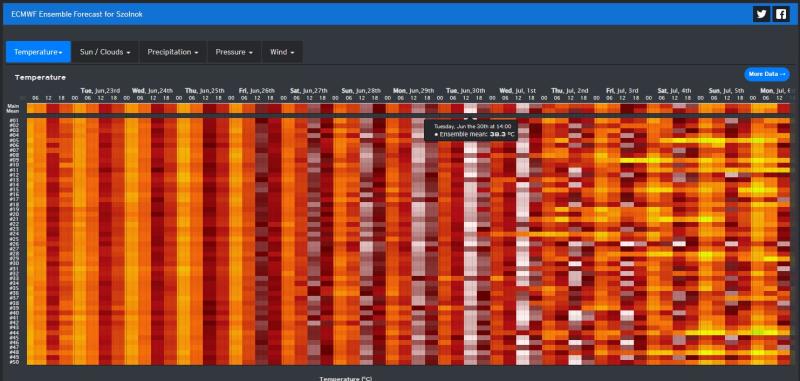Viewport: 800px width, 381px height.
Task: Click the Temperature chart heading
Action: [40, 78]
